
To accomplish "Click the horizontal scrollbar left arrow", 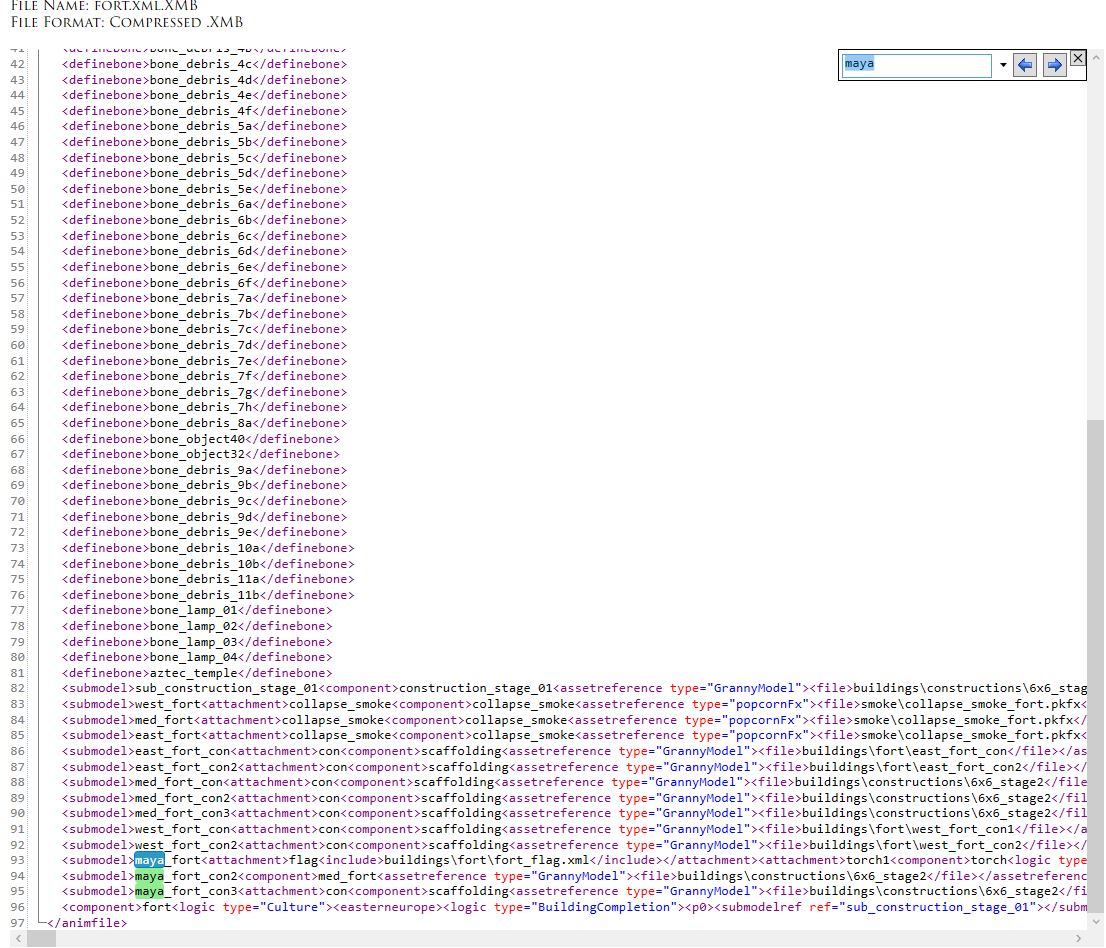I will pyautogui.click(x=8, y=939).
